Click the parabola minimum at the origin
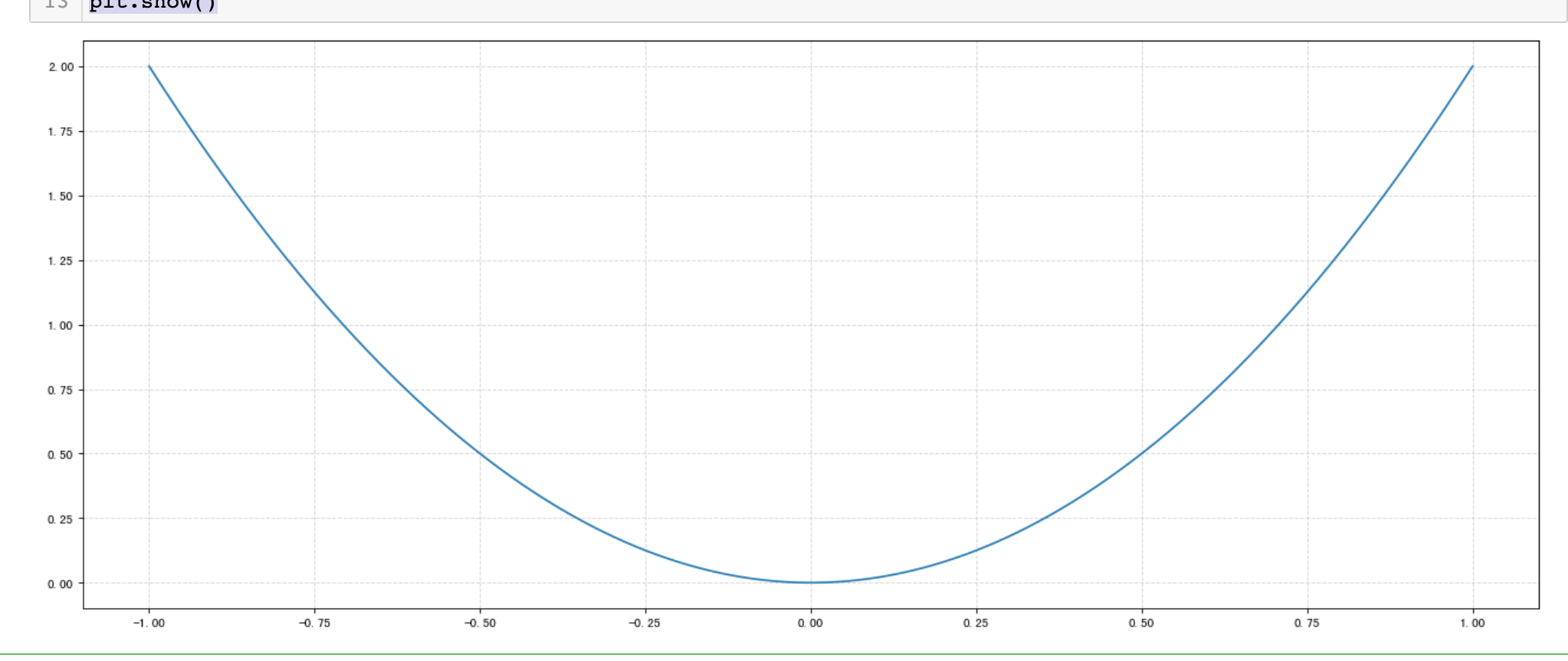The width and height of the screenshot is (1568, 661). (x=811, y=583)
